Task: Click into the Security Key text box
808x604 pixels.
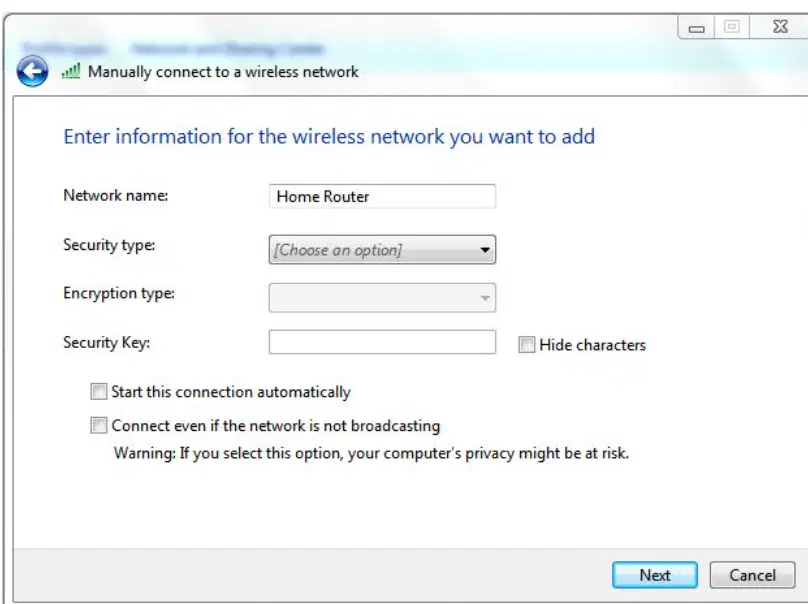Action: (x=382, y=342)
